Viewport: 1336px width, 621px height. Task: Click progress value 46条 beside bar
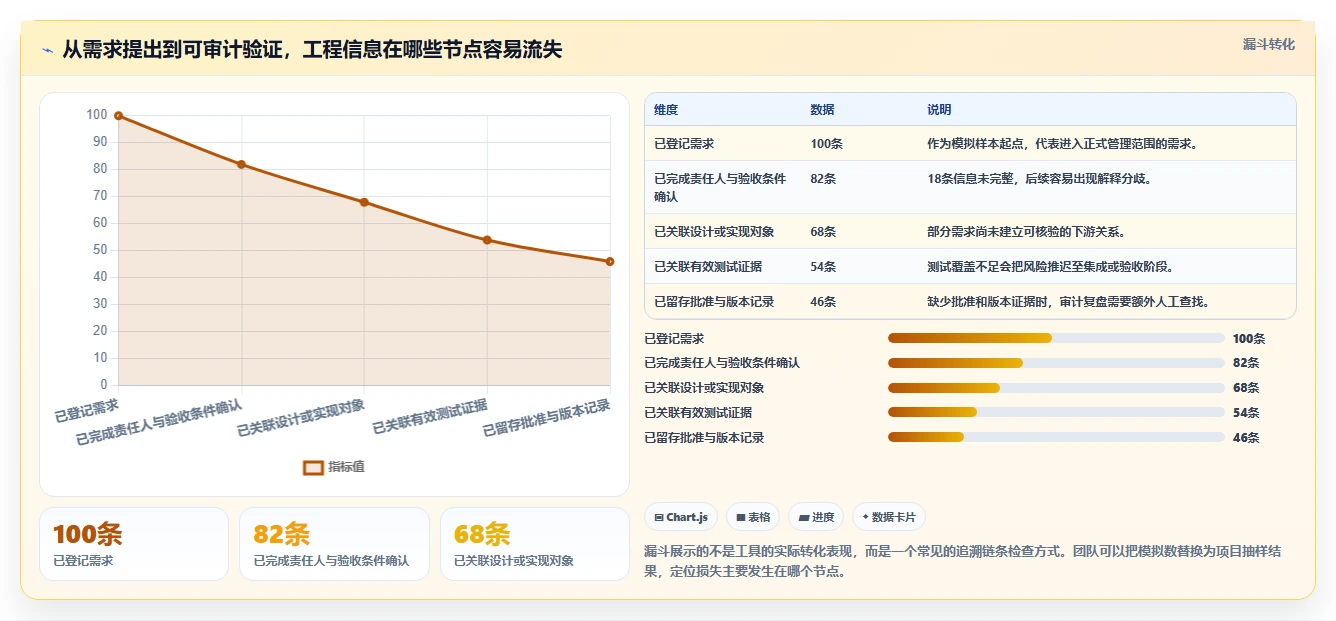(1246, 438)
